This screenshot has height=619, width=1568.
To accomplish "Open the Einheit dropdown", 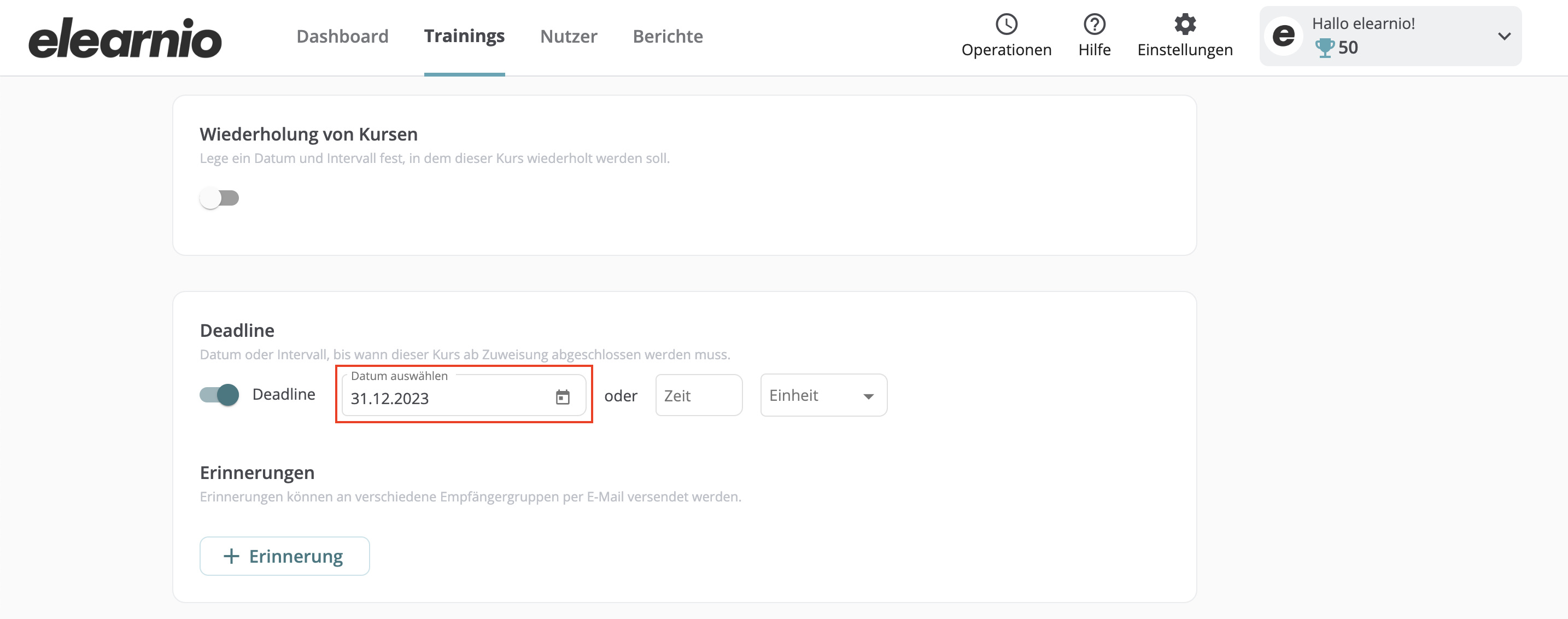I will (x=823, y=395).
